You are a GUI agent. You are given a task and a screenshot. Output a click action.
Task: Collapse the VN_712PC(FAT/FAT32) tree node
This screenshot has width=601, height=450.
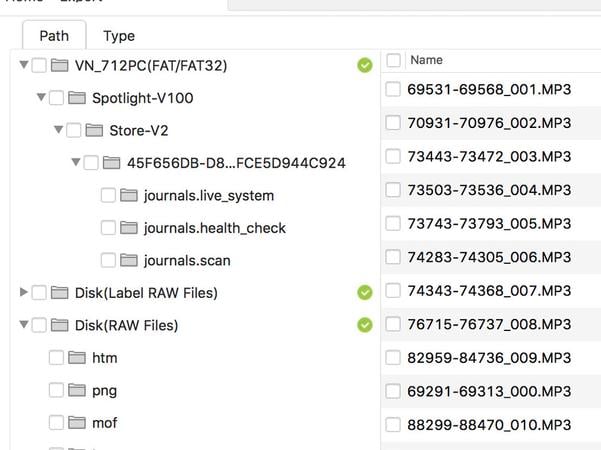point(23,66)
